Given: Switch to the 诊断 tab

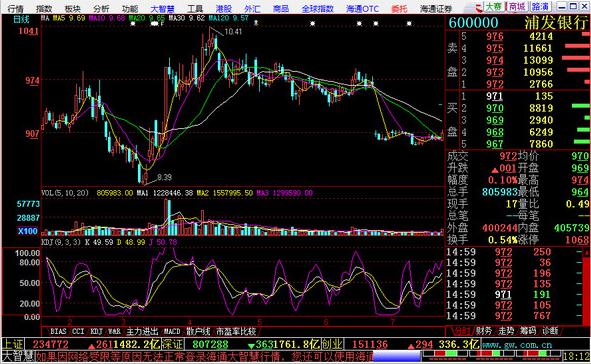Looking at the screenshot, I should tap(550, 331).
